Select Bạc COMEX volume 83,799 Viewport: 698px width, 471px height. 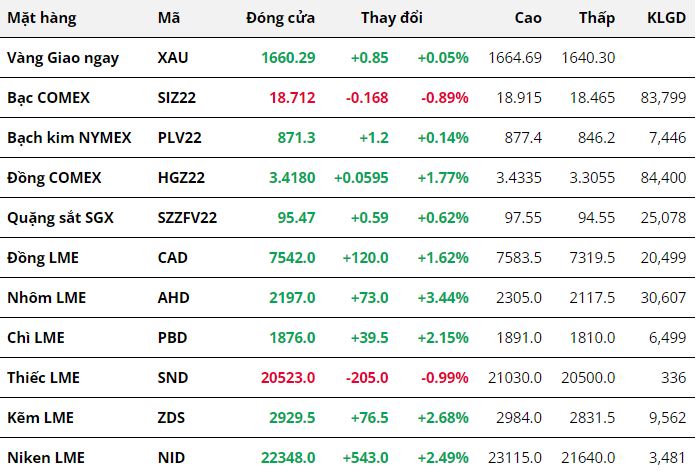pyautogui.click(x=663, y=97)
